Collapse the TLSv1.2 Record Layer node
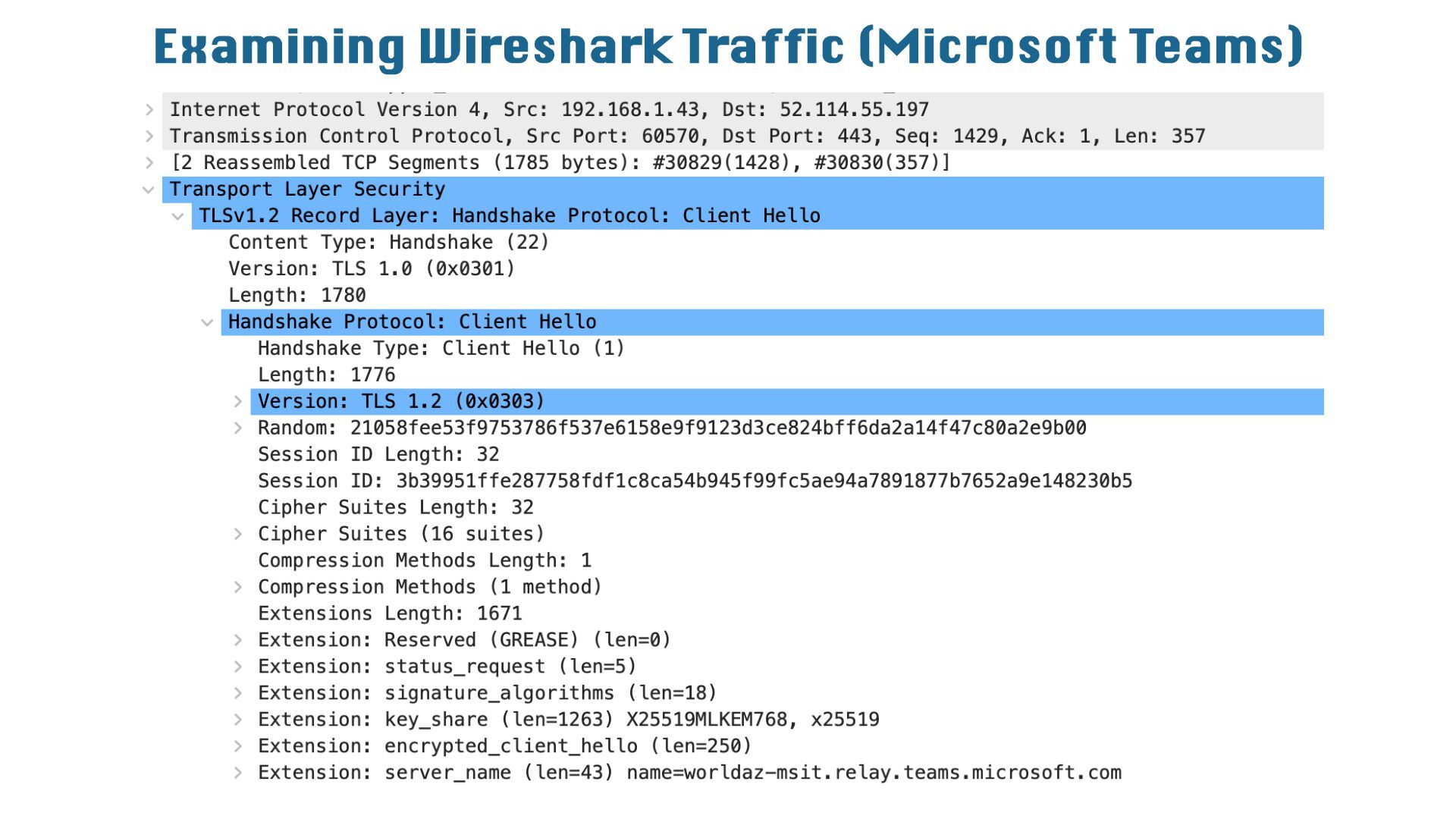 click(178, 216)
